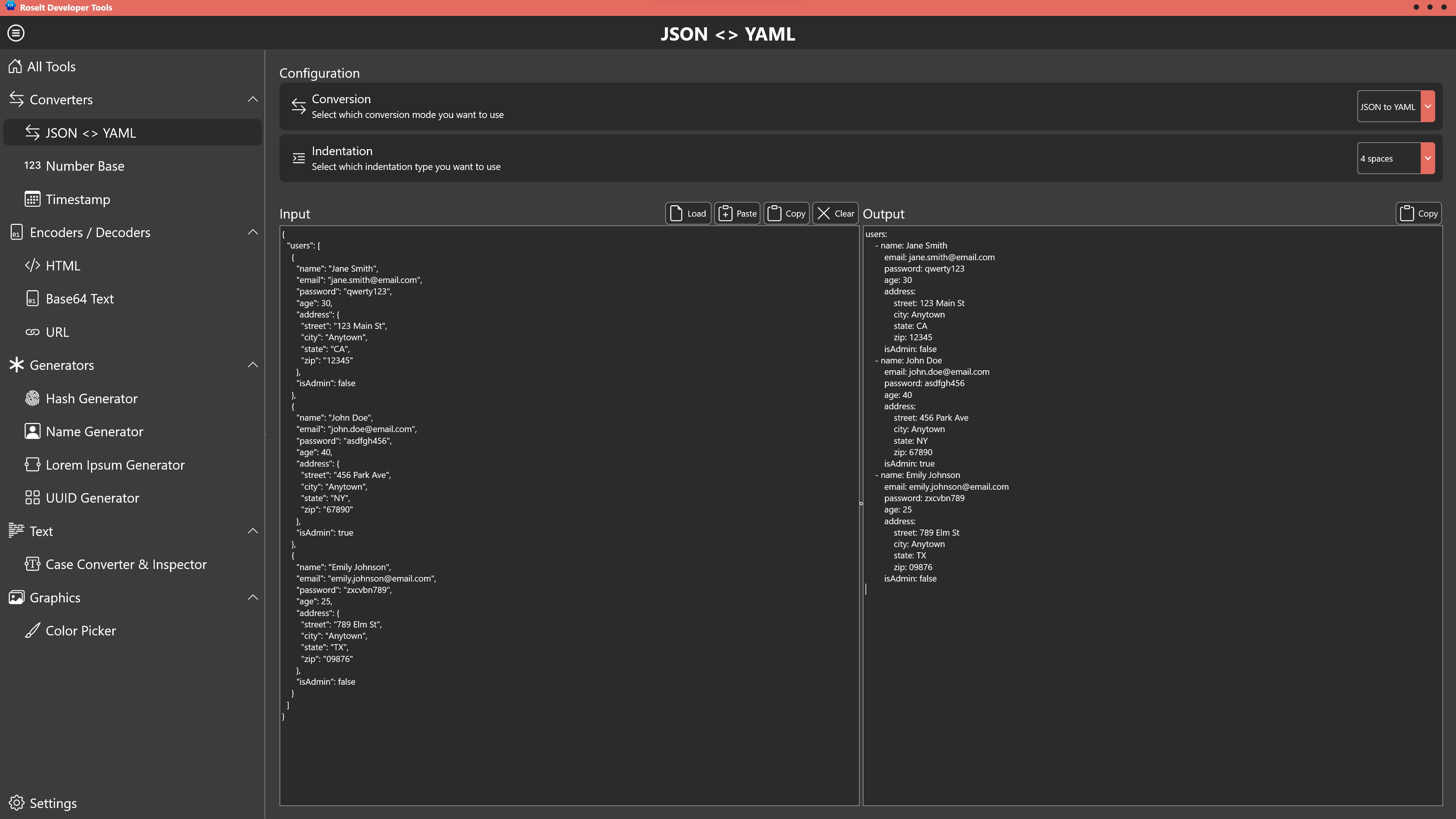This screenshot has height=819, width=1456.
Task: Open the Base64 Text encoder
Action: point(80,299)
